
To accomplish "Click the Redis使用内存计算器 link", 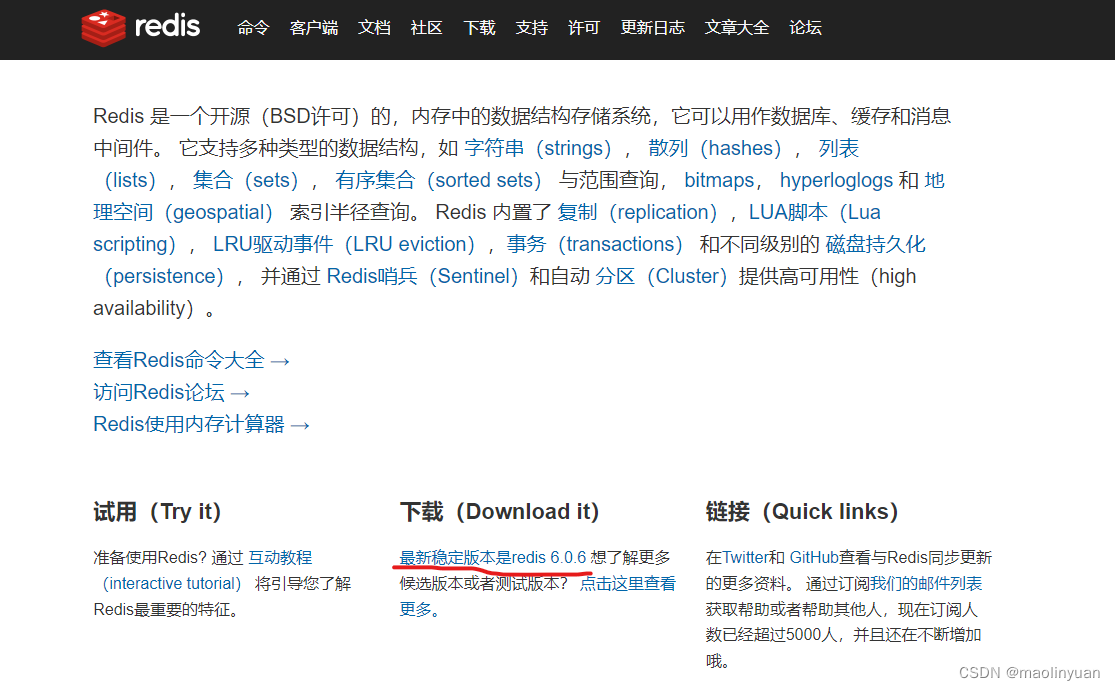I will pos(201,424).
